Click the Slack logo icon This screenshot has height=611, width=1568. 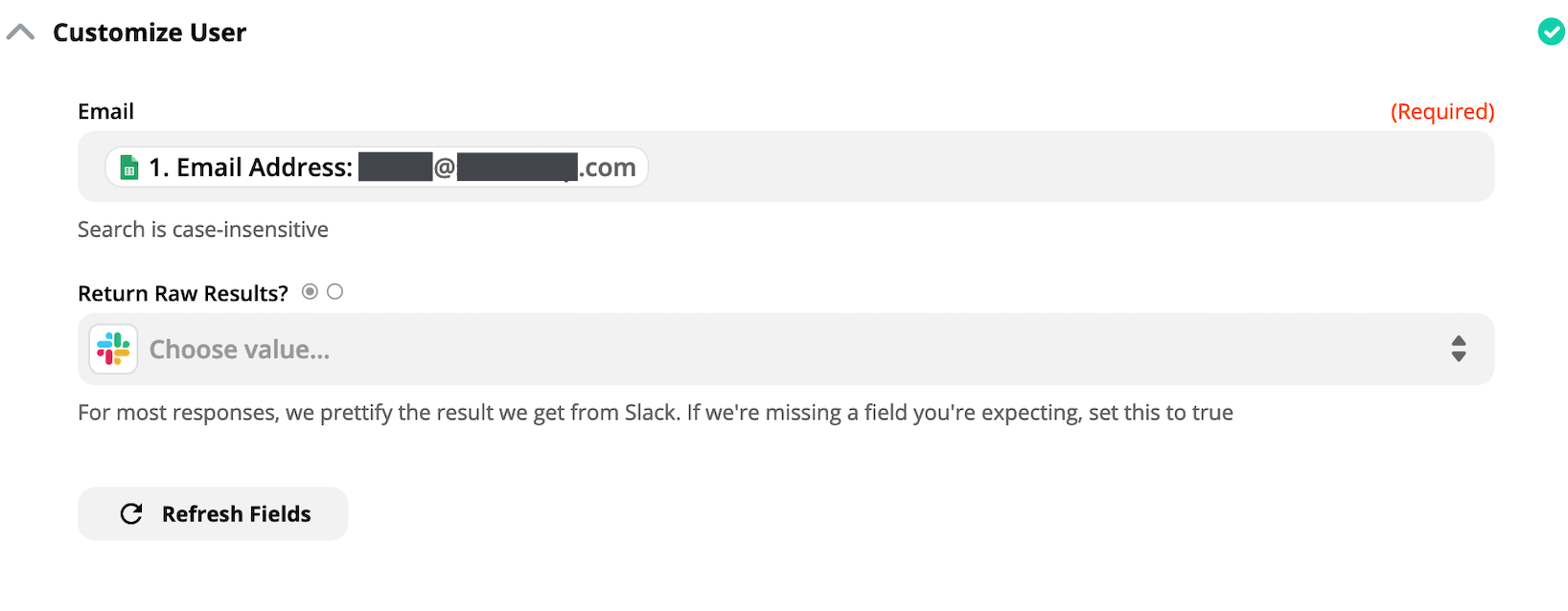click(113, 349)
